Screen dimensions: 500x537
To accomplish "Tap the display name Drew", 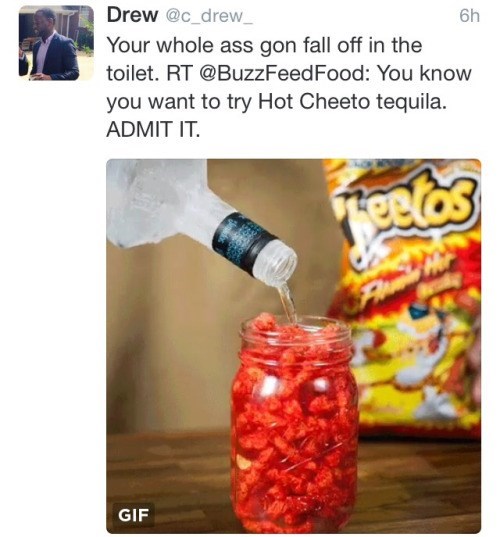I will (x=132, y=15).
